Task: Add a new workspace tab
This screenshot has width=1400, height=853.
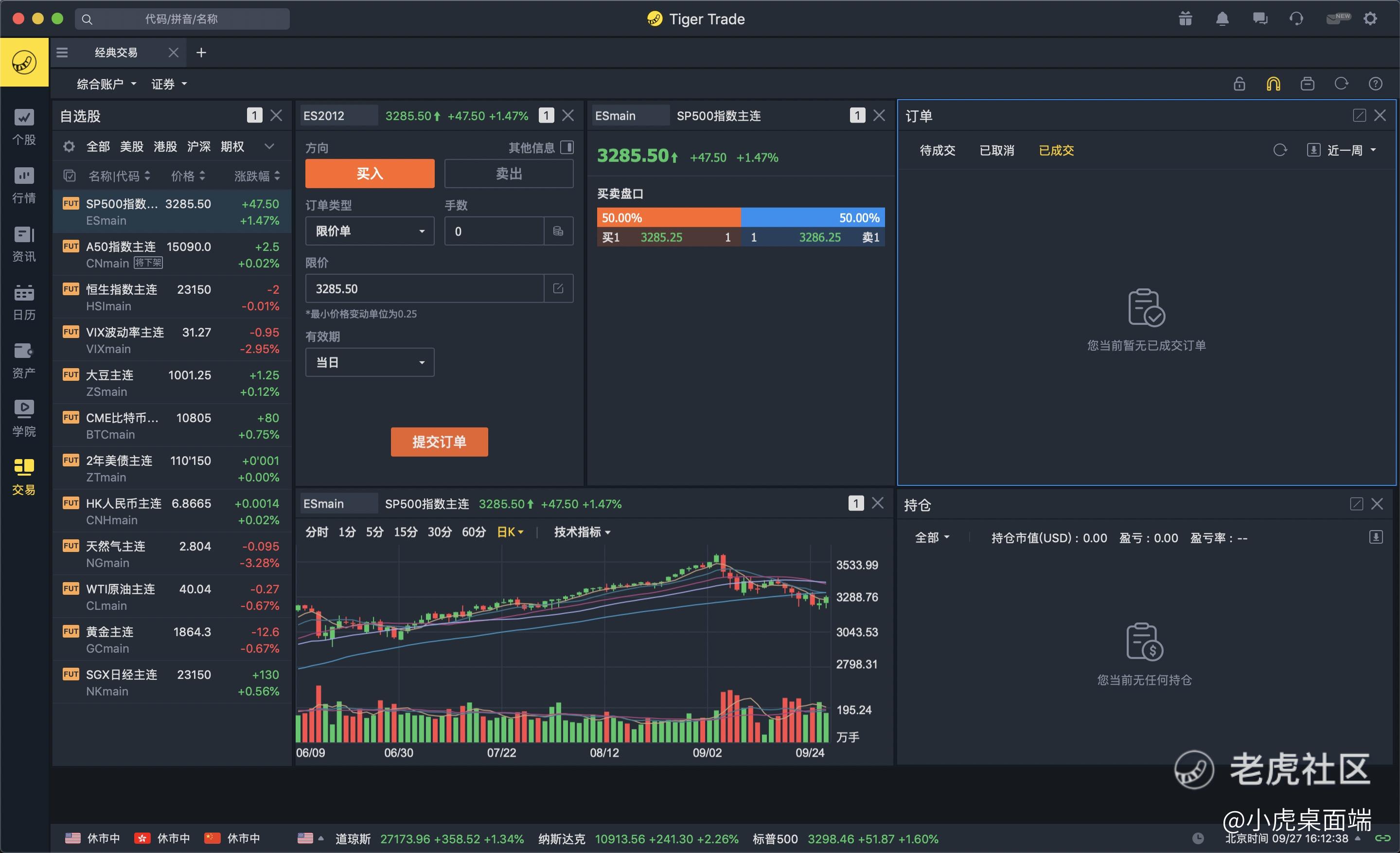Action: 201,53
